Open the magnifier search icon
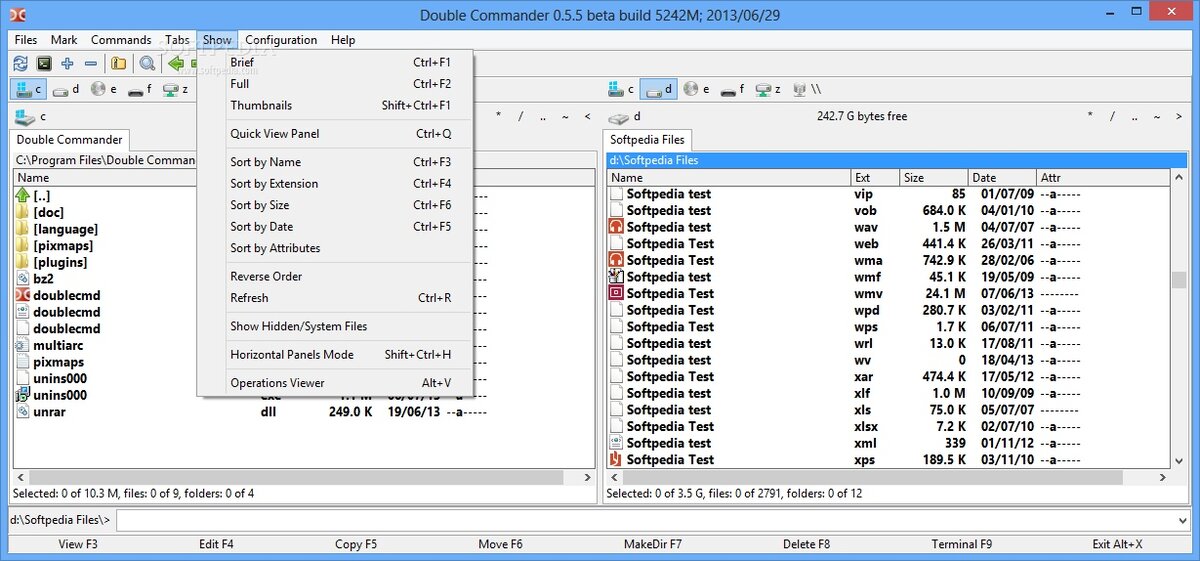 pyautogui.click(x=148, y=63)
